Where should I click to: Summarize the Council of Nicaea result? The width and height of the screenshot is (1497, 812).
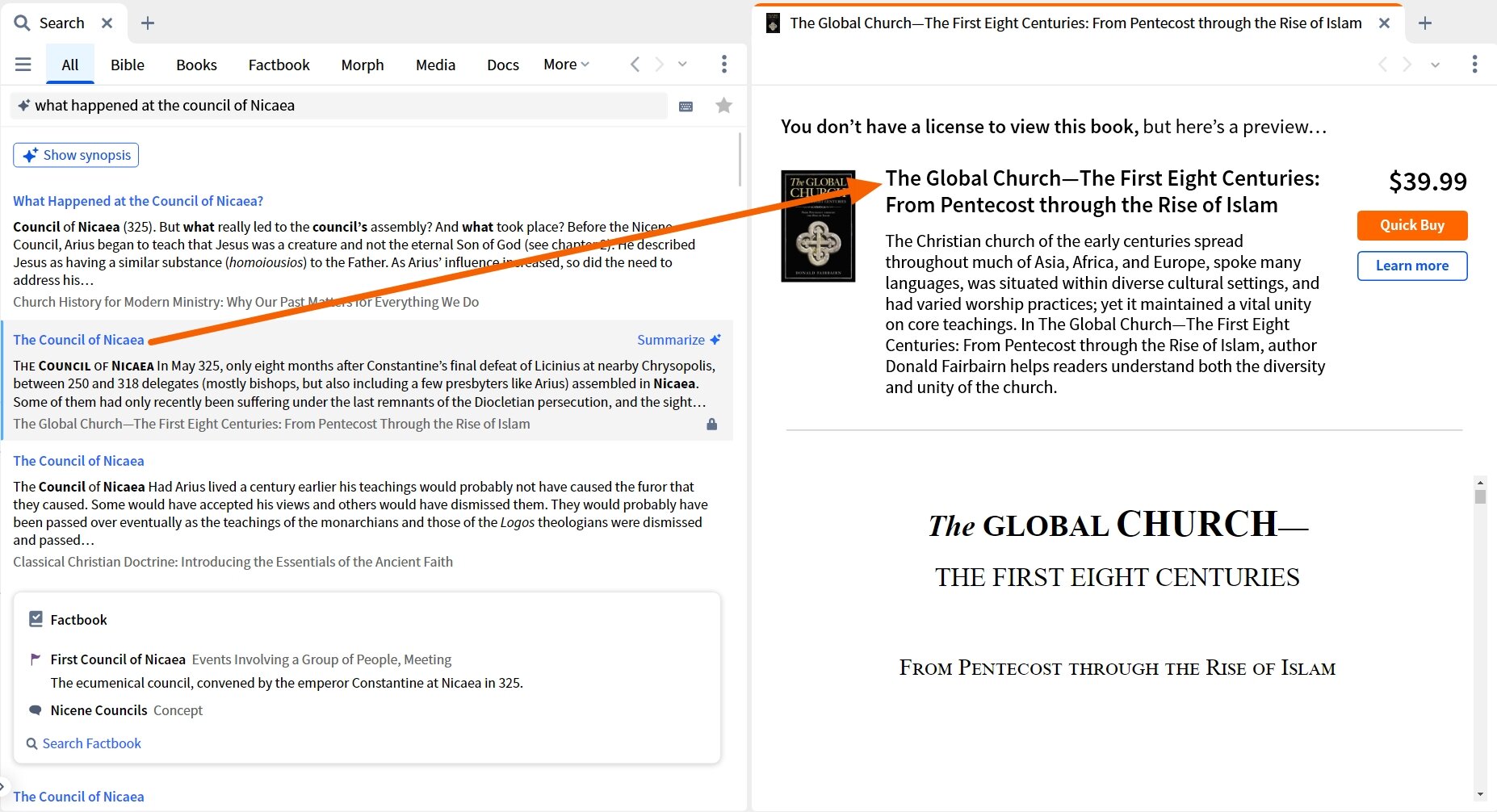point(678,340)
